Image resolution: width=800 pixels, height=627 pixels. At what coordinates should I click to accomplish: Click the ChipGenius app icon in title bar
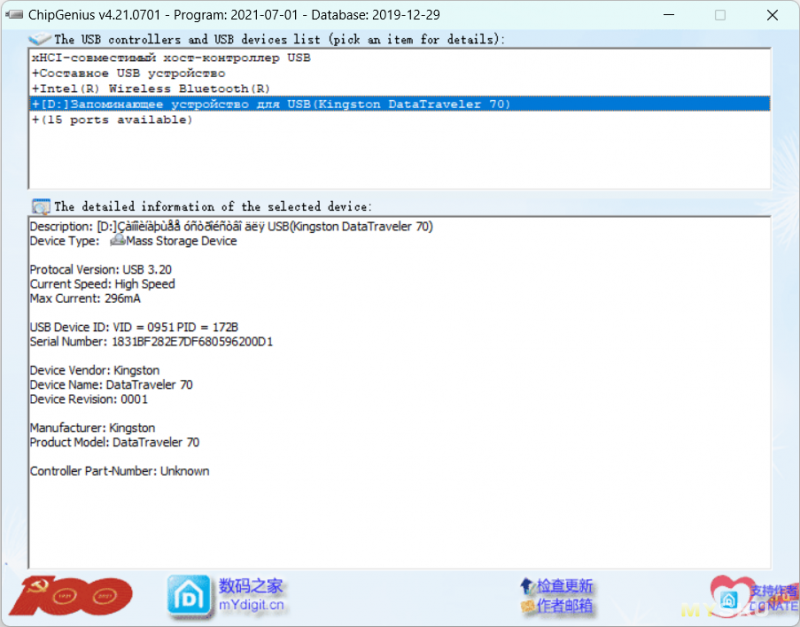coord(14,15)
